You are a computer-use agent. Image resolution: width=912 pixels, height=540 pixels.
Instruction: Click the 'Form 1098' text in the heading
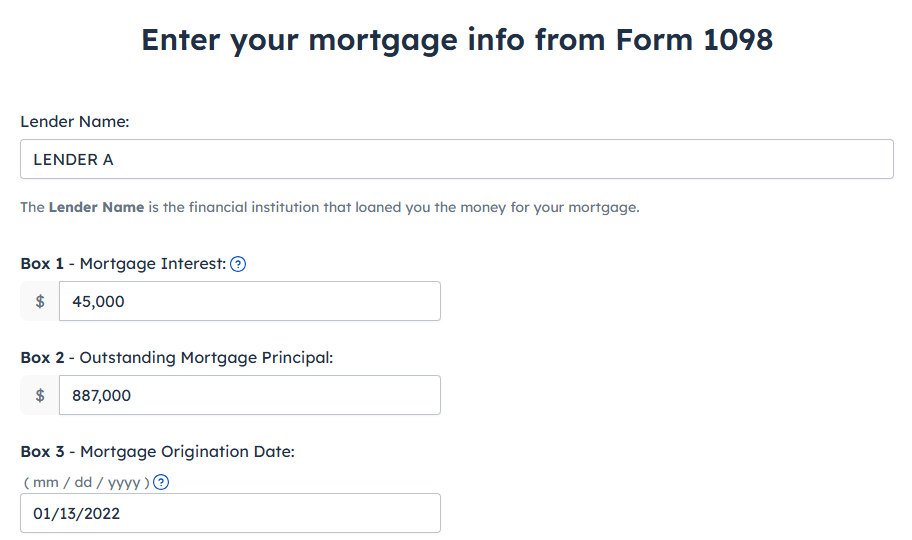tap(694, 40)
